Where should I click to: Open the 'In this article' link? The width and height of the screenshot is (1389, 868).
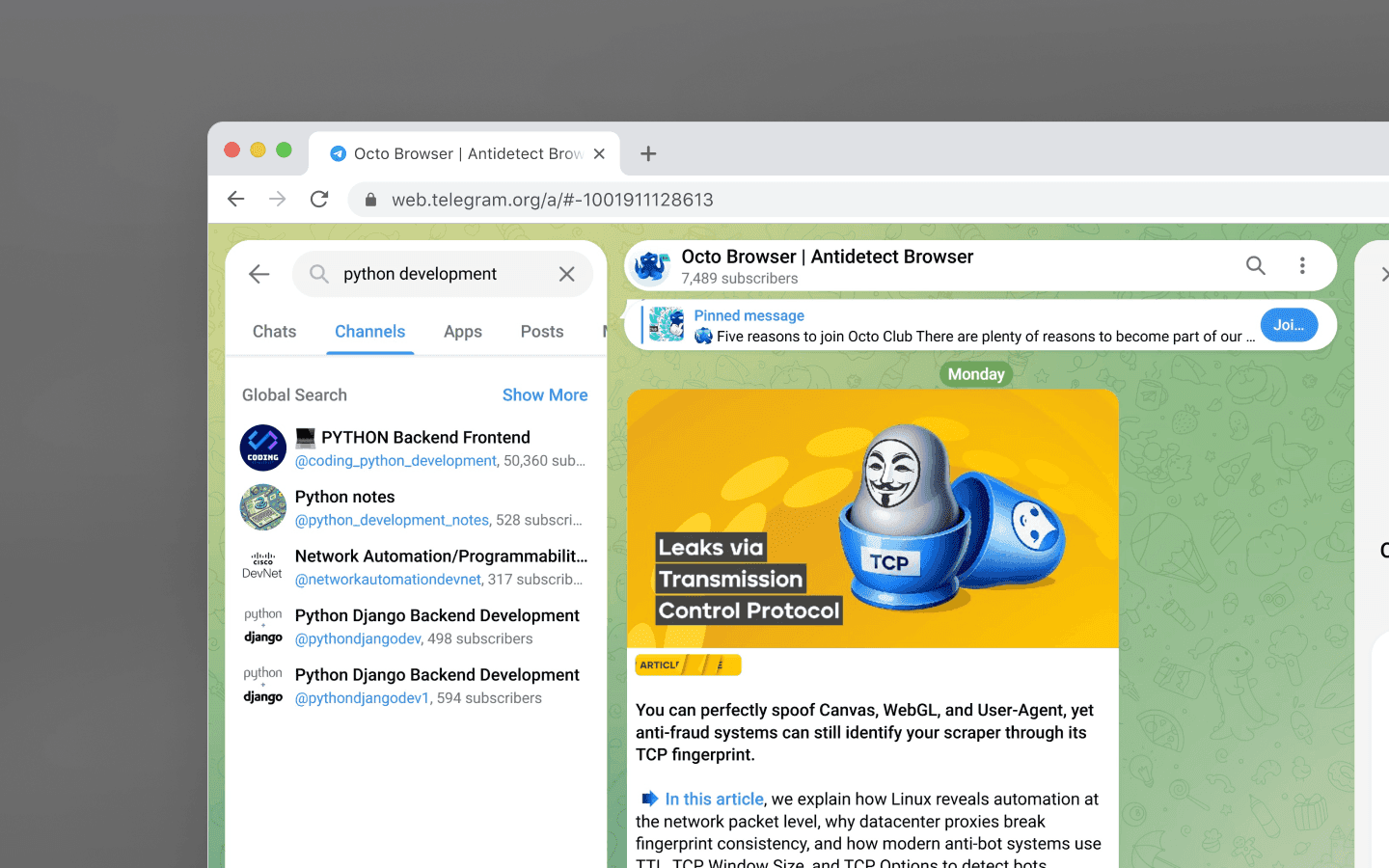coord(714,799)
